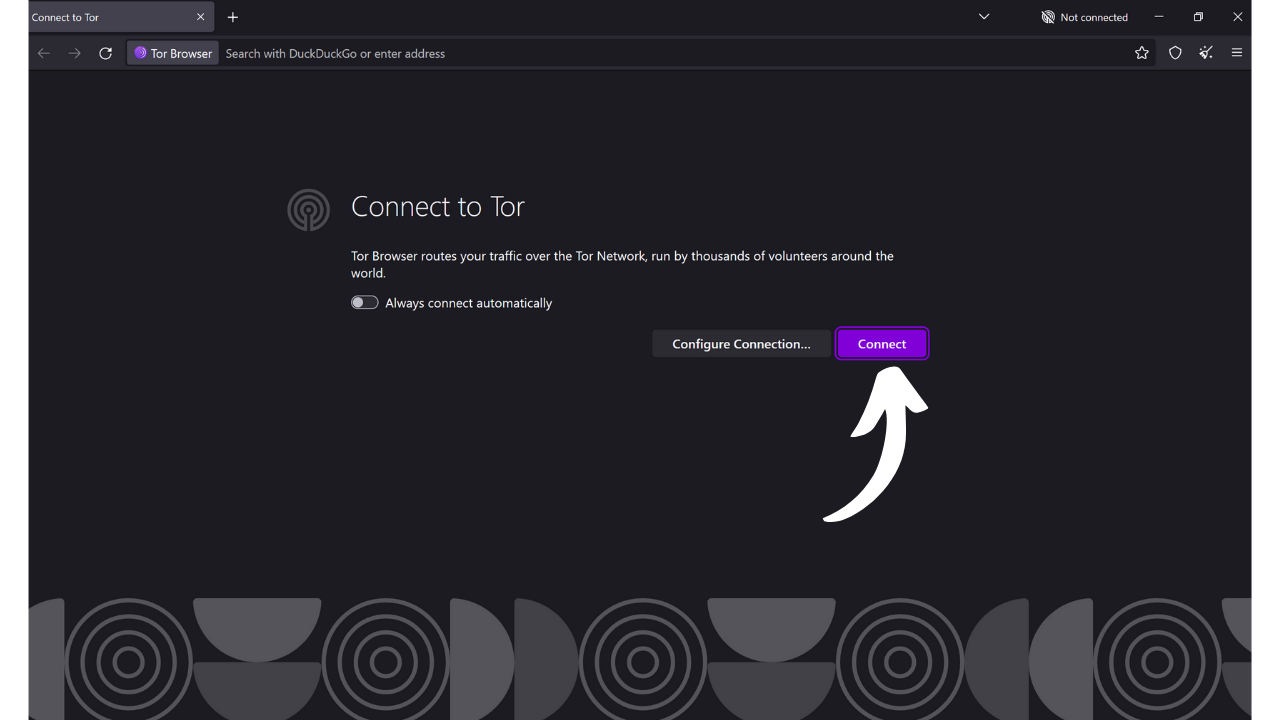Expand browser settings via the menu button

1237,53
